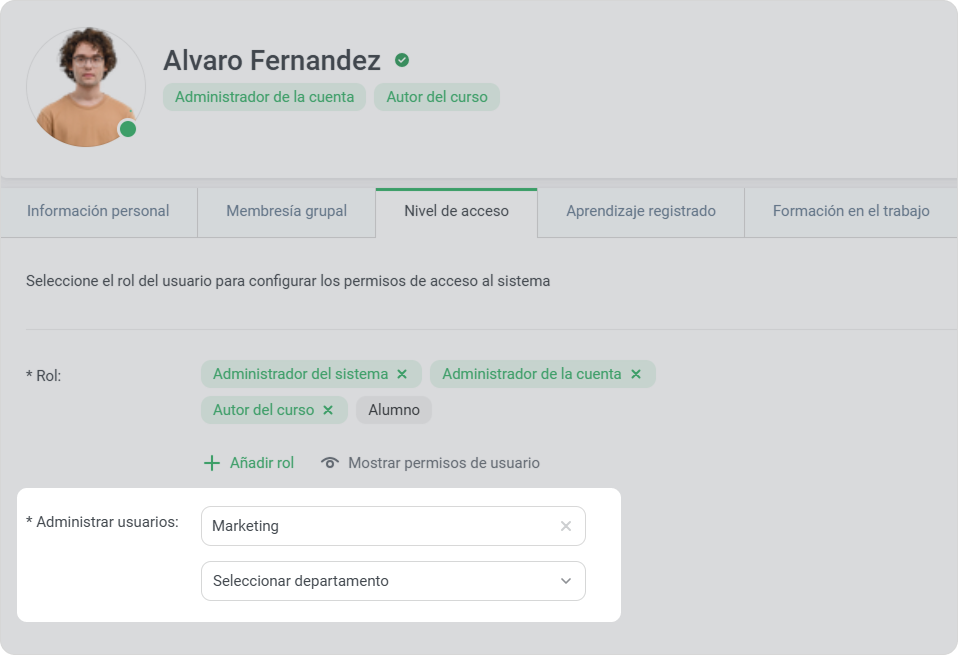Click the Añadir rol link

[x=261, y=463]
